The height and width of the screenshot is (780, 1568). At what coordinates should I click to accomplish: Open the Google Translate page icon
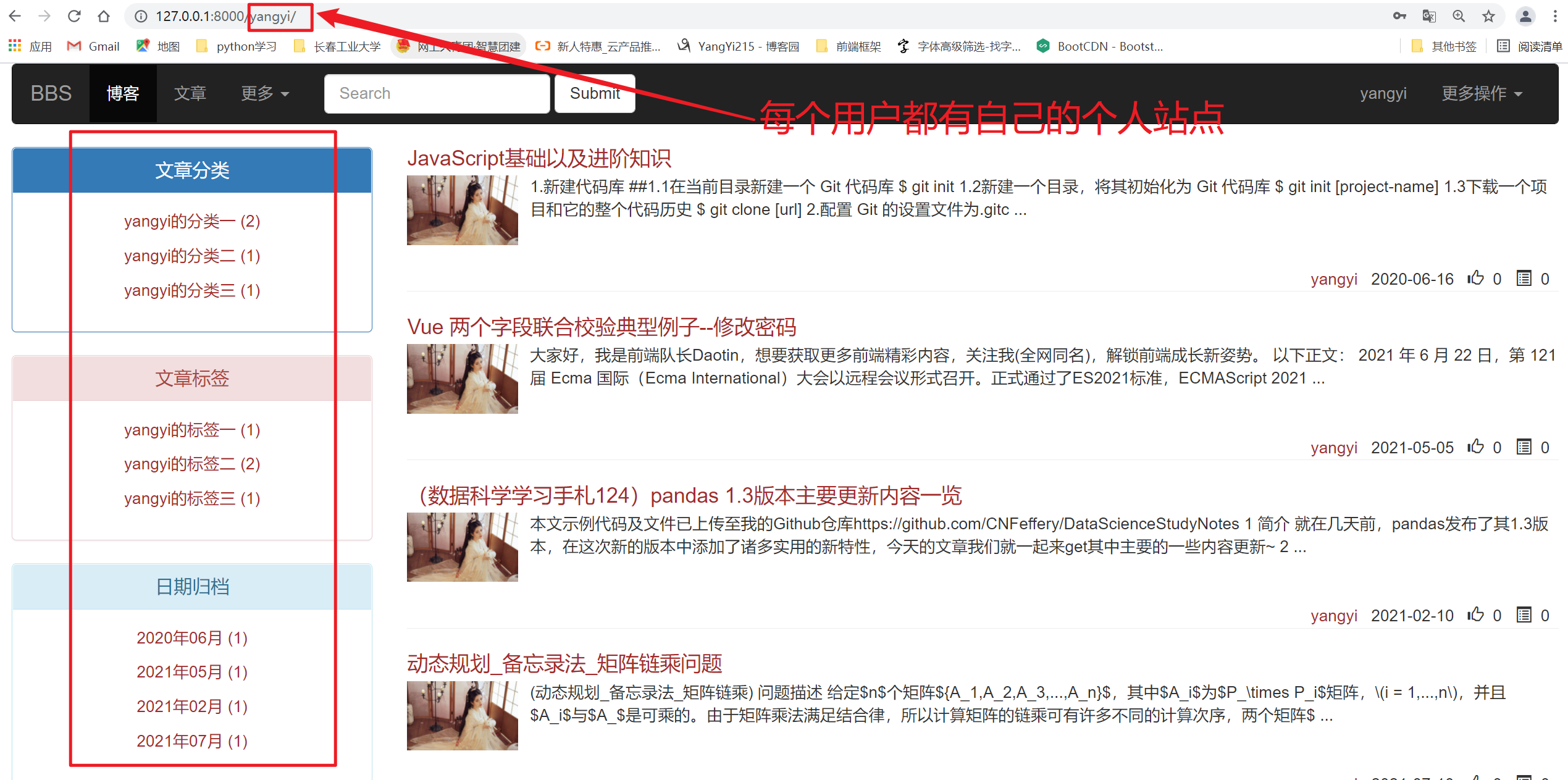tap(1429, 16)
